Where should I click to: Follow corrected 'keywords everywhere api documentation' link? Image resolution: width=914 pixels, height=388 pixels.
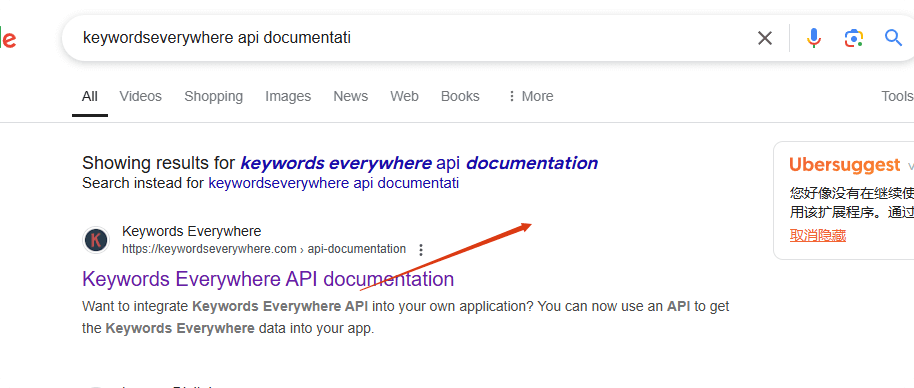419,163
